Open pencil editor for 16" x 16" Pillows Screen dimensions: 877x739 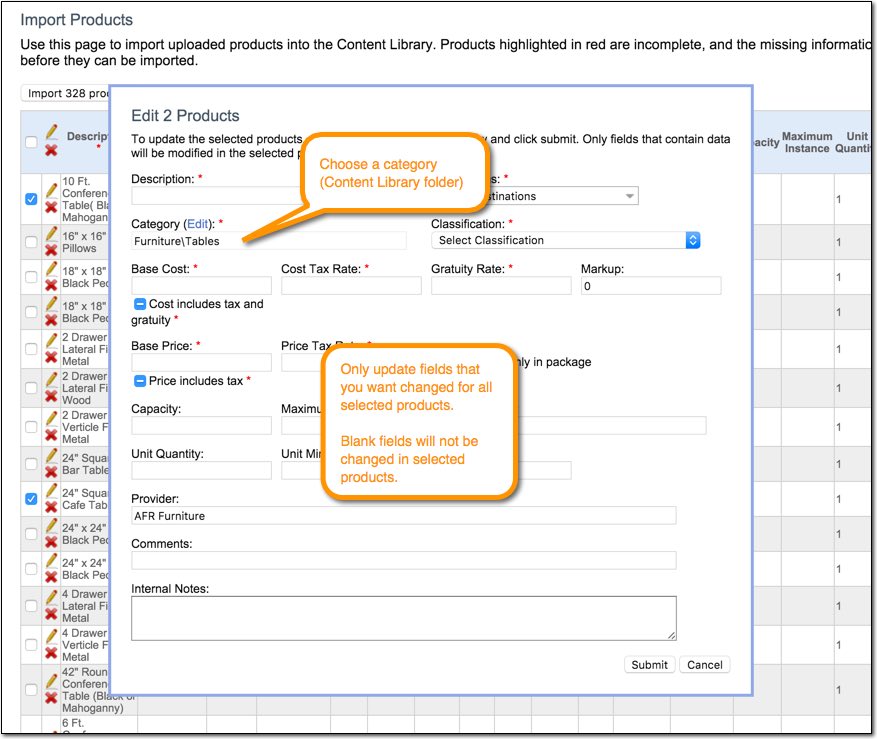(x=51, y=233)
